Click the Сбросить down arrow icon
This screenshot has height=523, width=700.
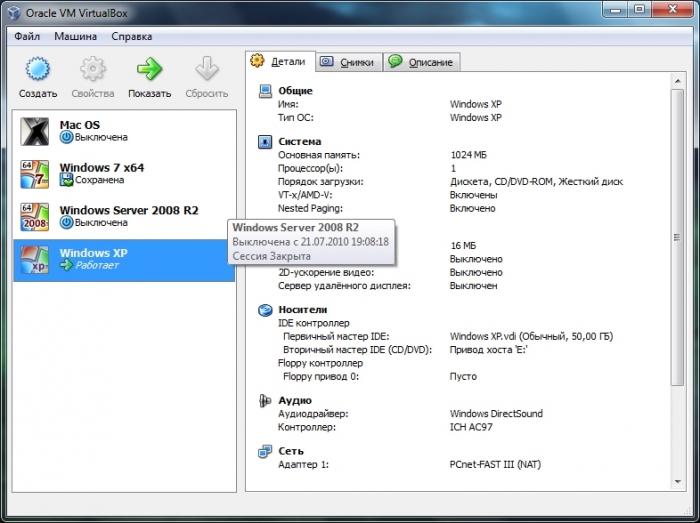tap(206, 70)
